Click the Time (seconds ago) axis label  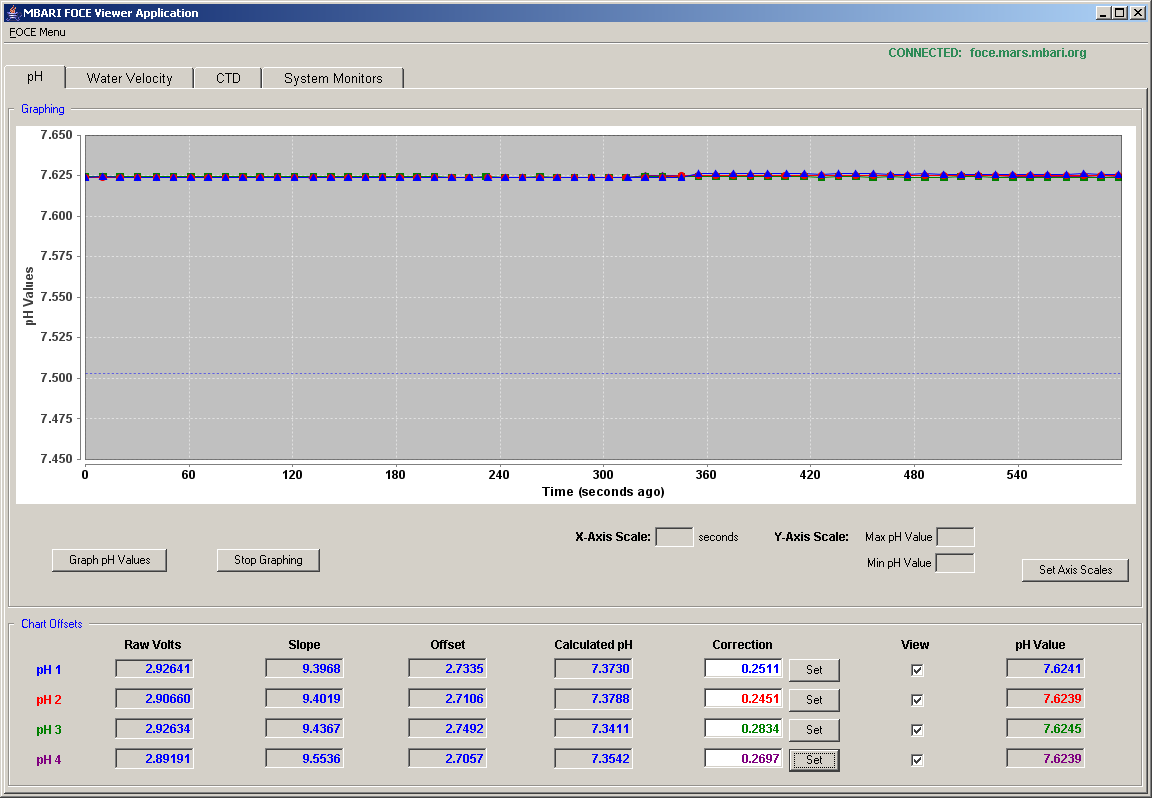603,492
